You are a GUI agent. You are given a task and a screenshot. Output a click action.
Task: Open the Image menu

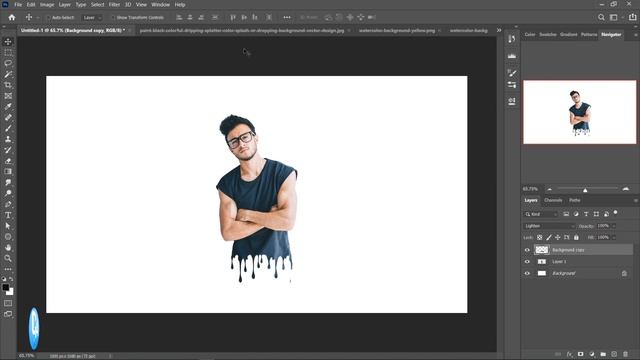[47, 4]
